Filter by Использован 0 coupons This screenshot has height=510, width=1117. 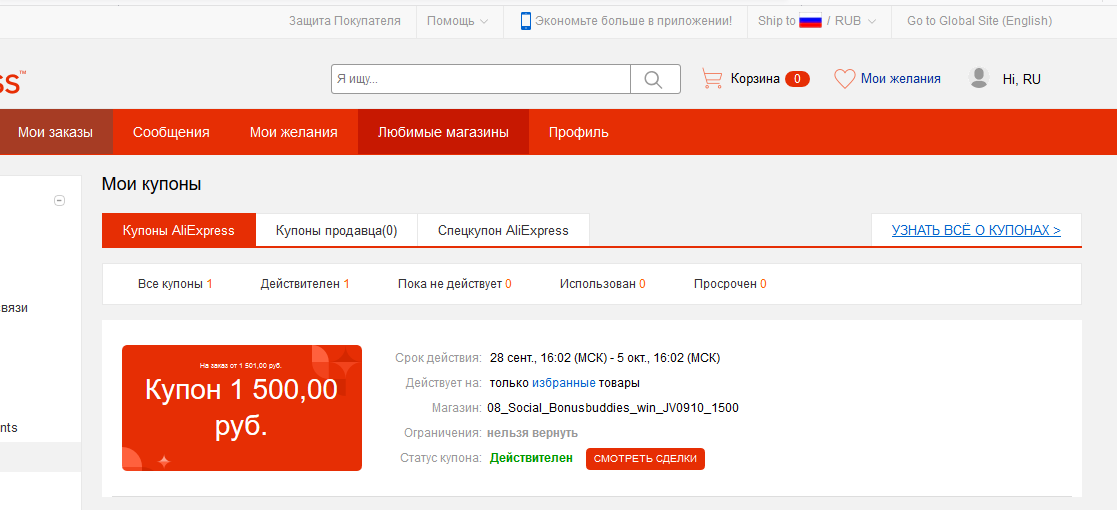(x=603, y=283)
